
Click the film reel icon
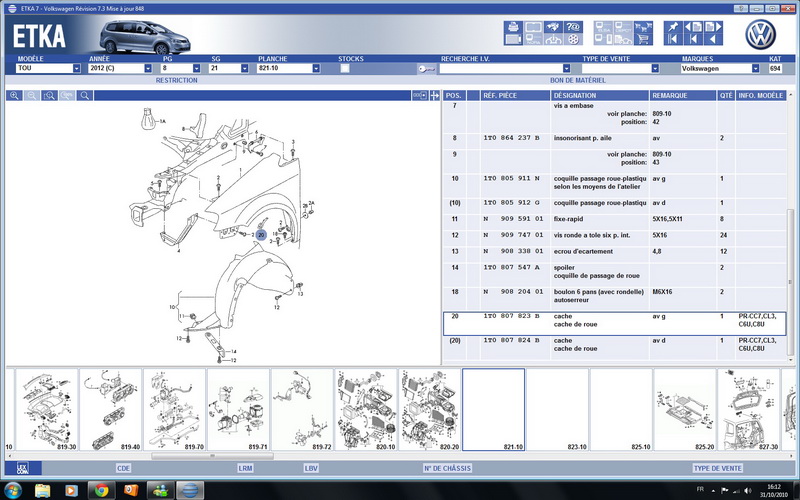(573, 39)
